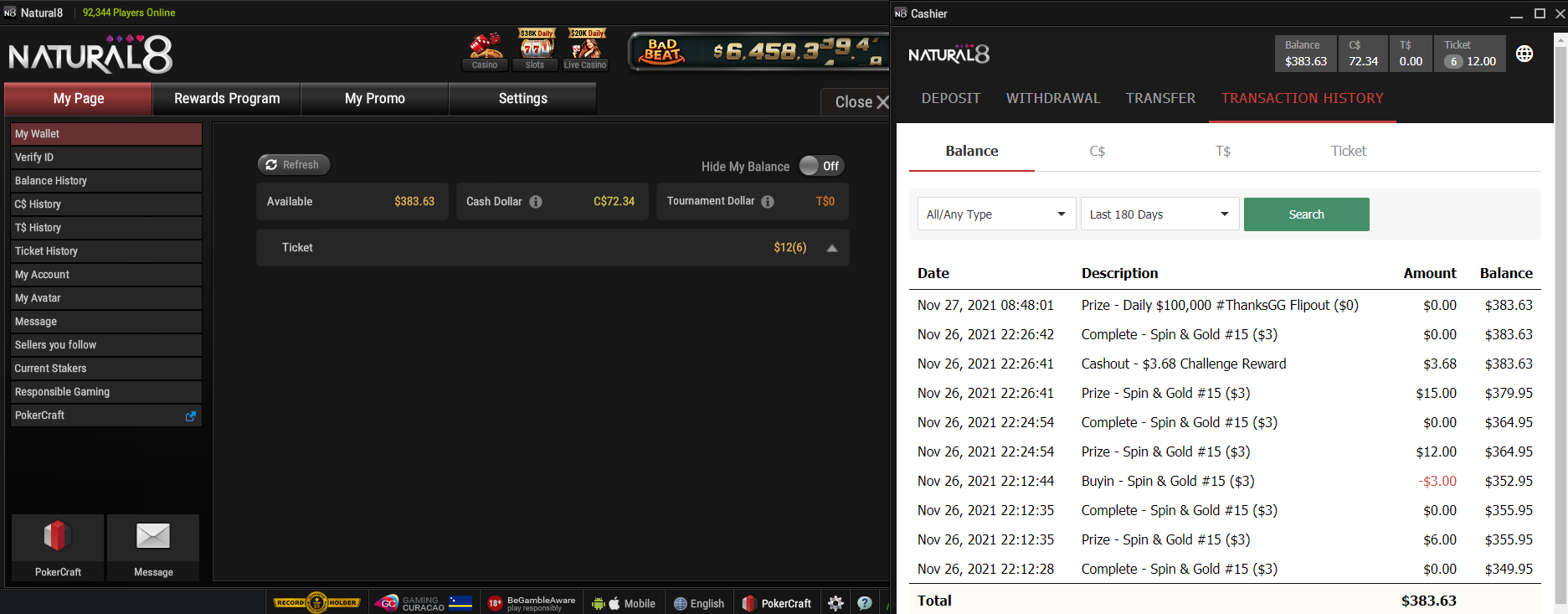Screen dimensions: 1568x614
Task: Click the Refresh button
Action: [x=294, y=165]
